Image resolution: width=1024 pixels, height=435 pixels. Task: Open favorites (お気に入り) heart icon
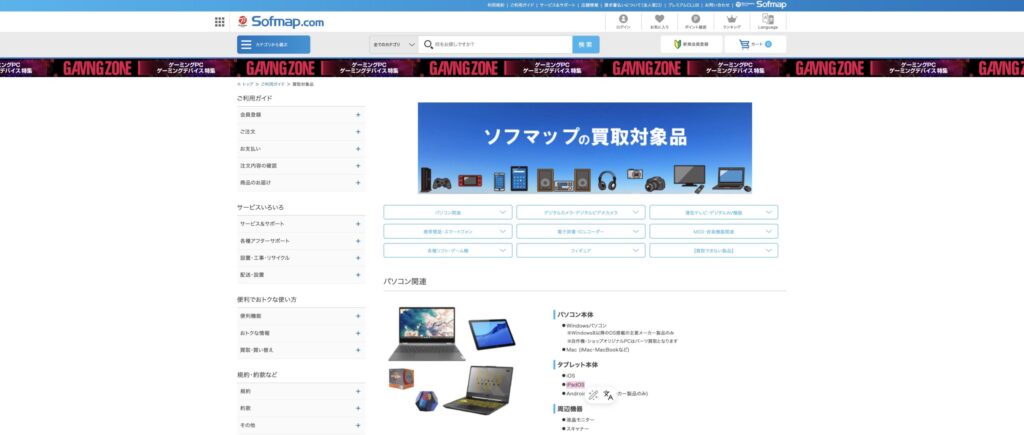point(659,21)
